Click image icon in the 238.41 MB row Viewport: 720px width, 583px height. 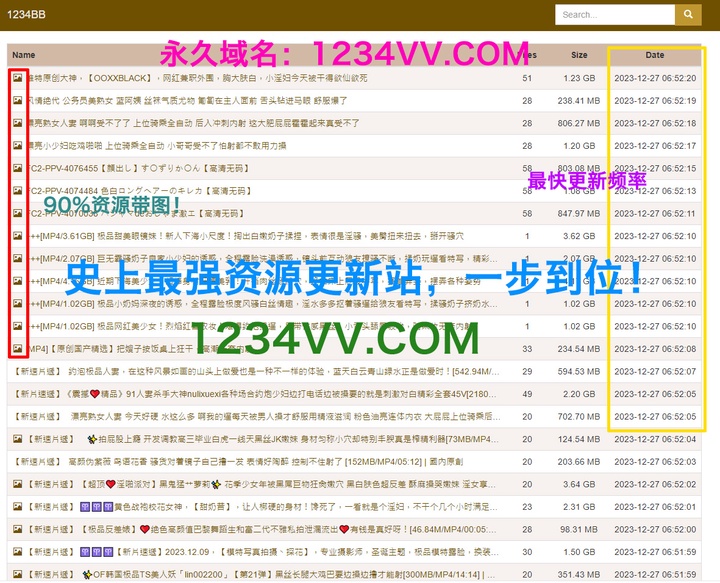tap(17, 100)
